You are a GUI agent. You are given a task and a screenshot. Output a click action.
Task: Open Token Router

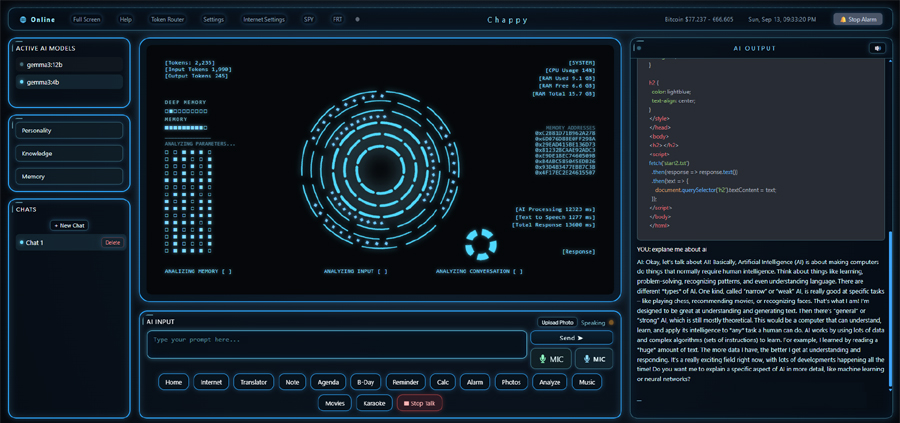tap(167, 20)
